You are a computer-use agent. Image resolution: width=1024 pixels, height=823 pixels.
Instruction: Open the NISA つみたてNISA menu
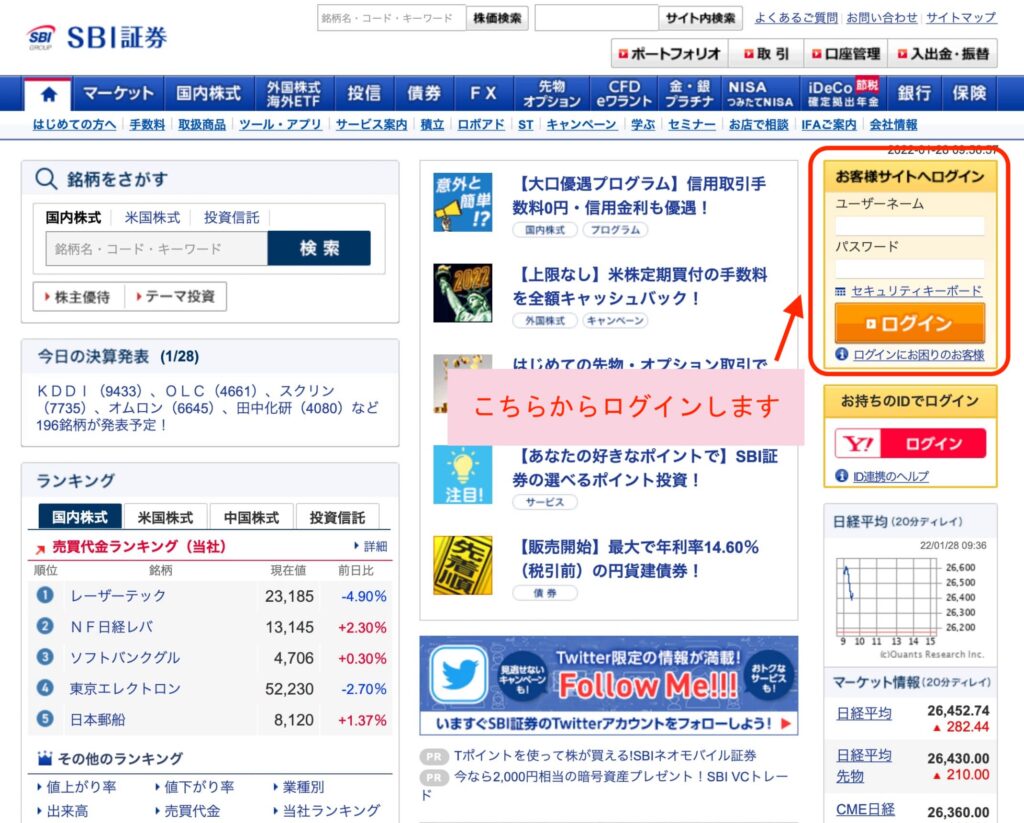(x=760, y=94)
